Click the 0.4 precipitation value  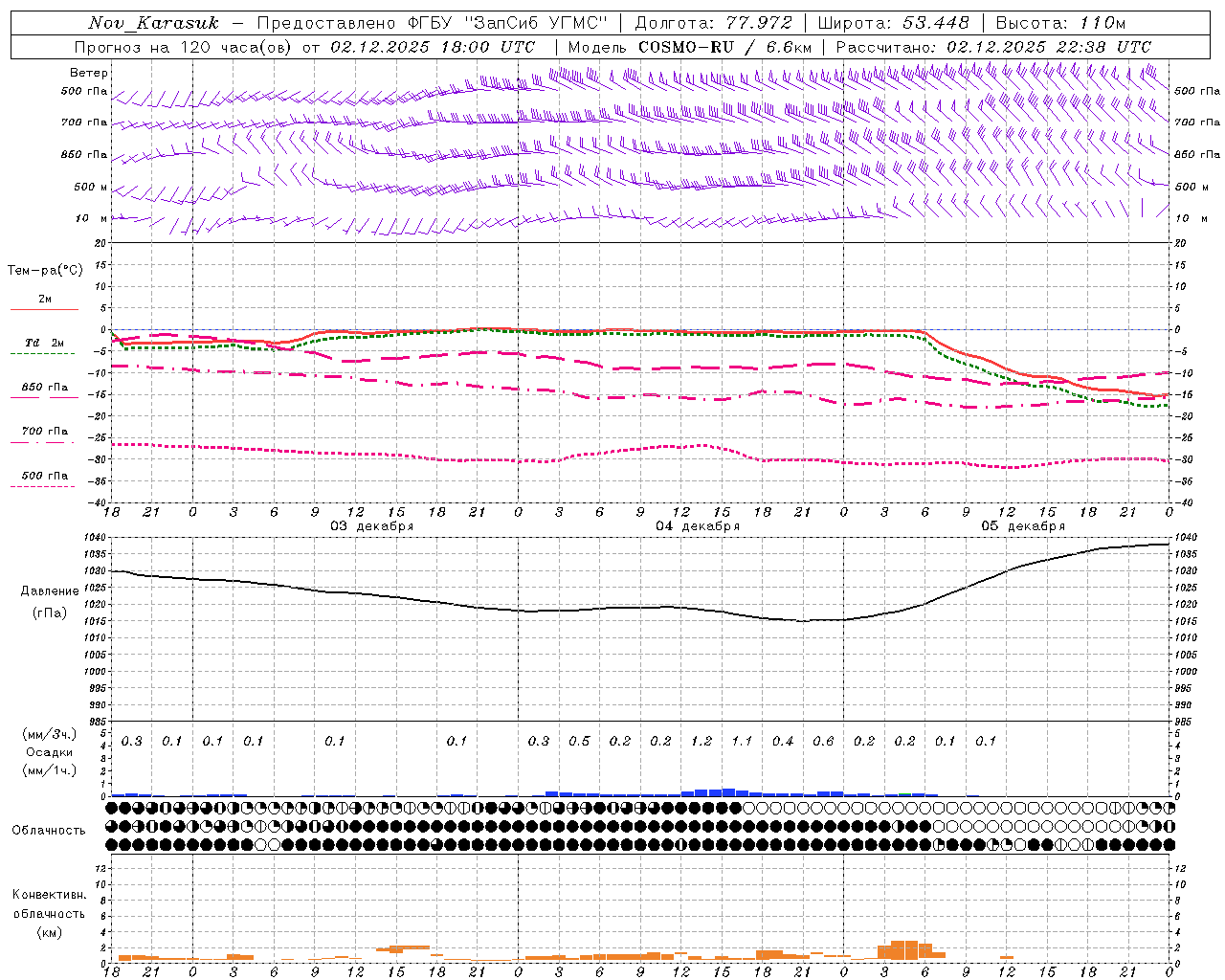point(783,742)
